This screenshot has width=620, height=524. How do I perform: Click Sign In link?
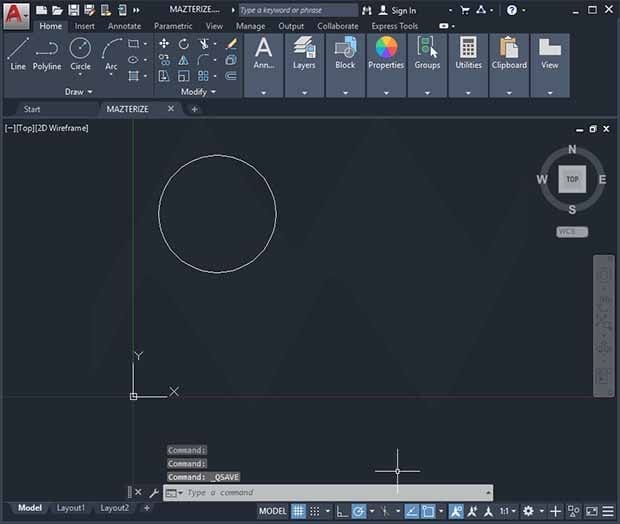[x=397, y=11]
